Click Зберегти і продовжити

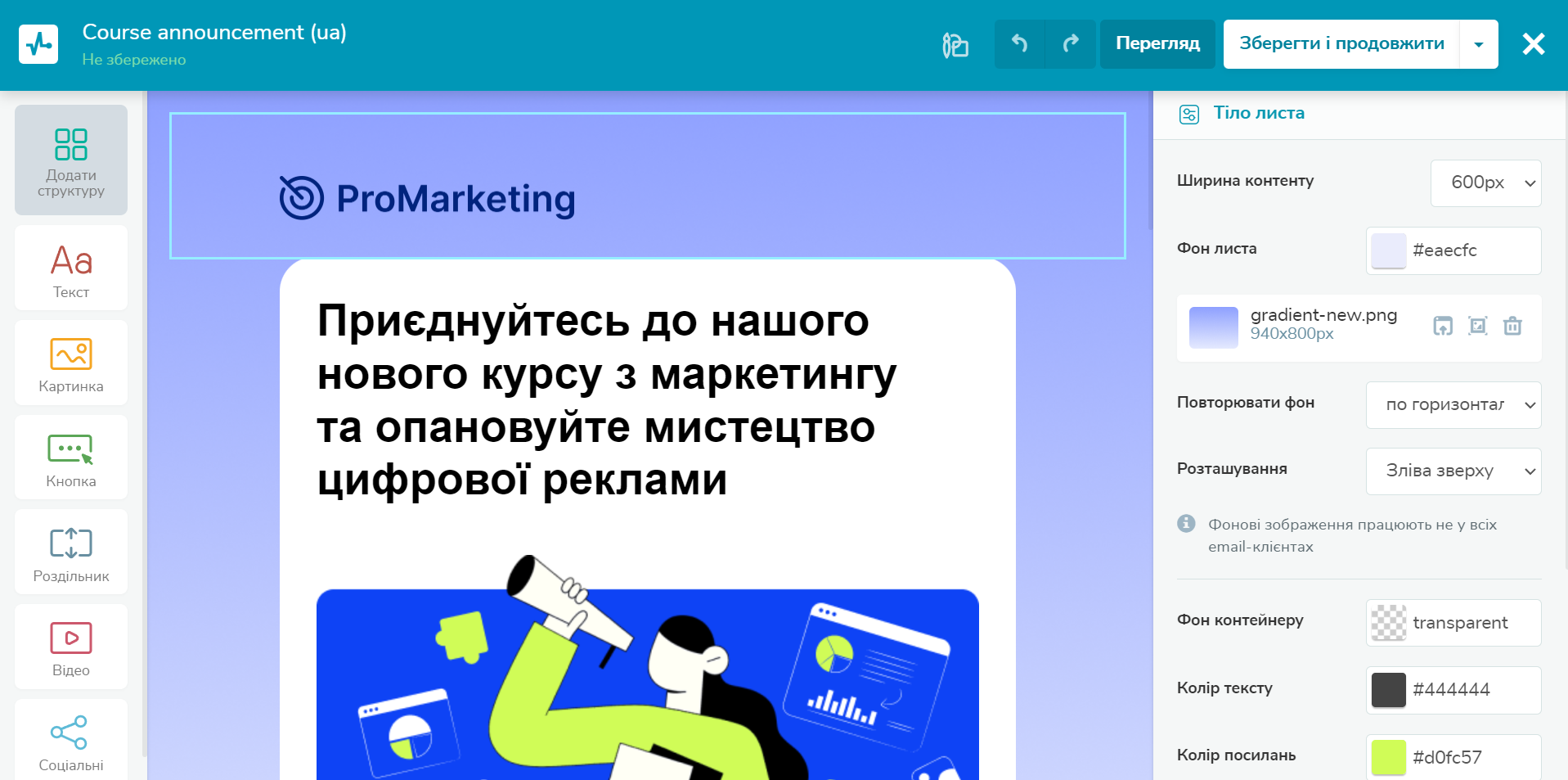click(1342, 43)
